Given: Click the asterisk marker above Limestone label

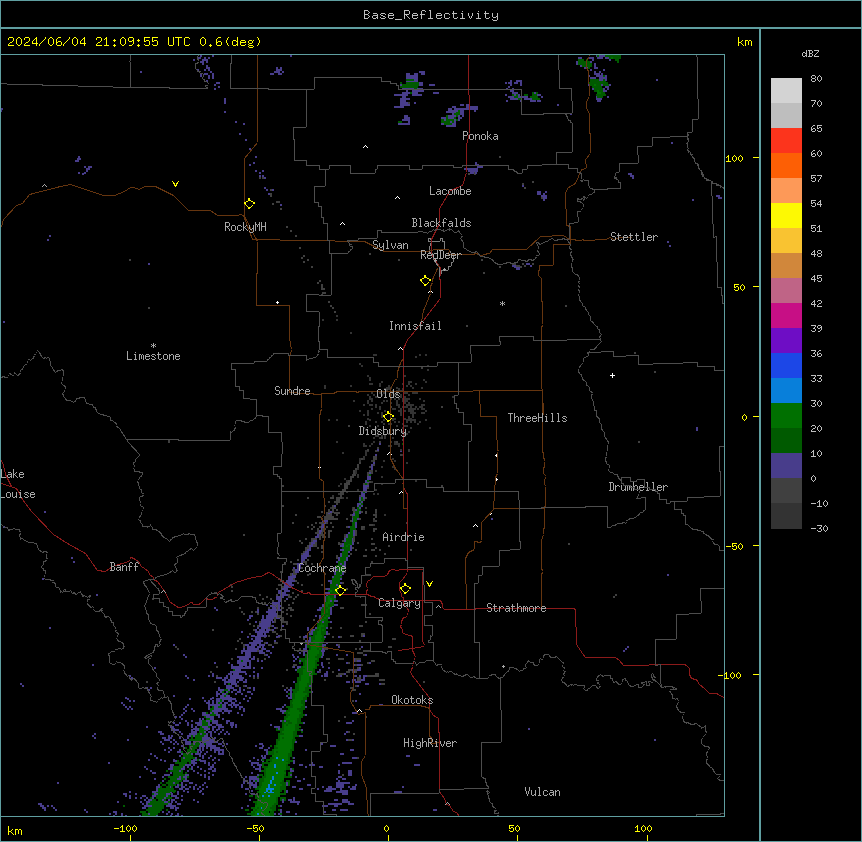Looking at the screenshot, I should tap(153, 346).
